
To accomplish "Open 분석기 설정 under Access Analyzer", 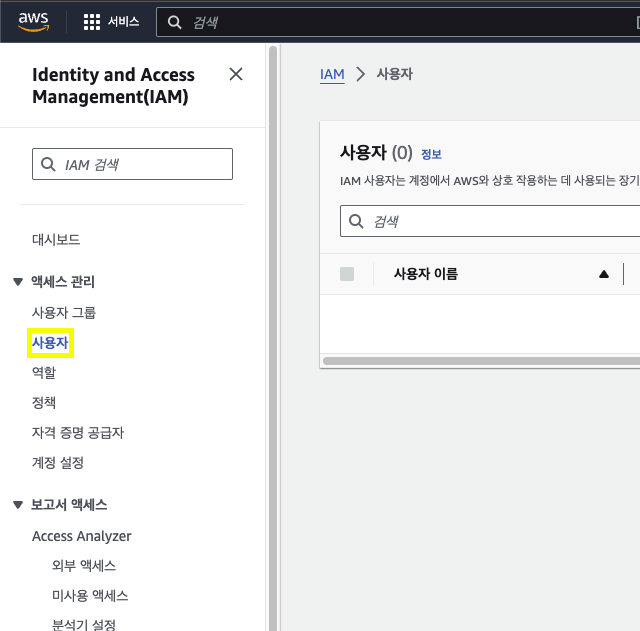I will (x=84, y=625).
